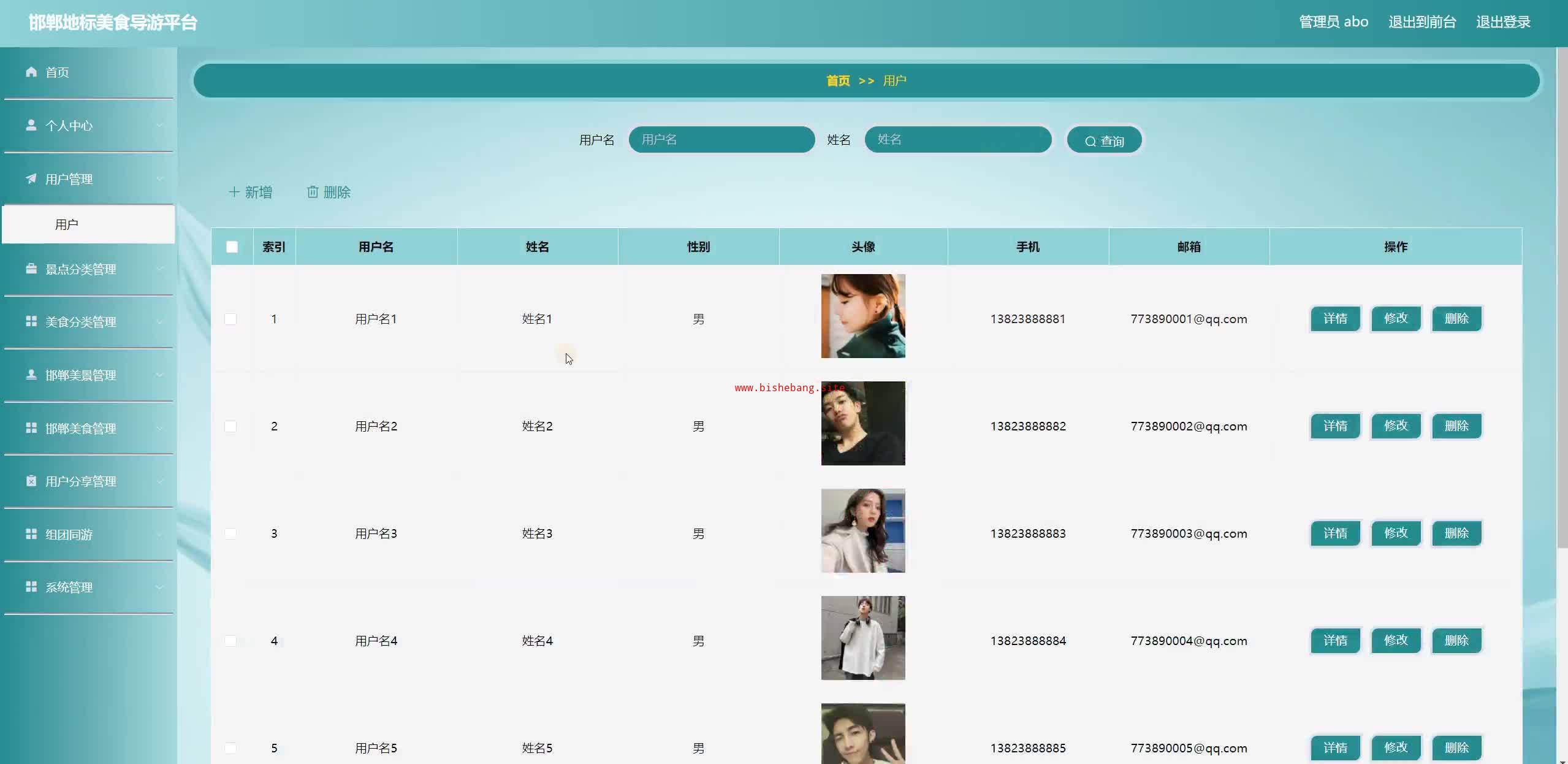Click the 用户名 search input field
Viewport: 1568px width, 764px height.
(x=721, y=140)
